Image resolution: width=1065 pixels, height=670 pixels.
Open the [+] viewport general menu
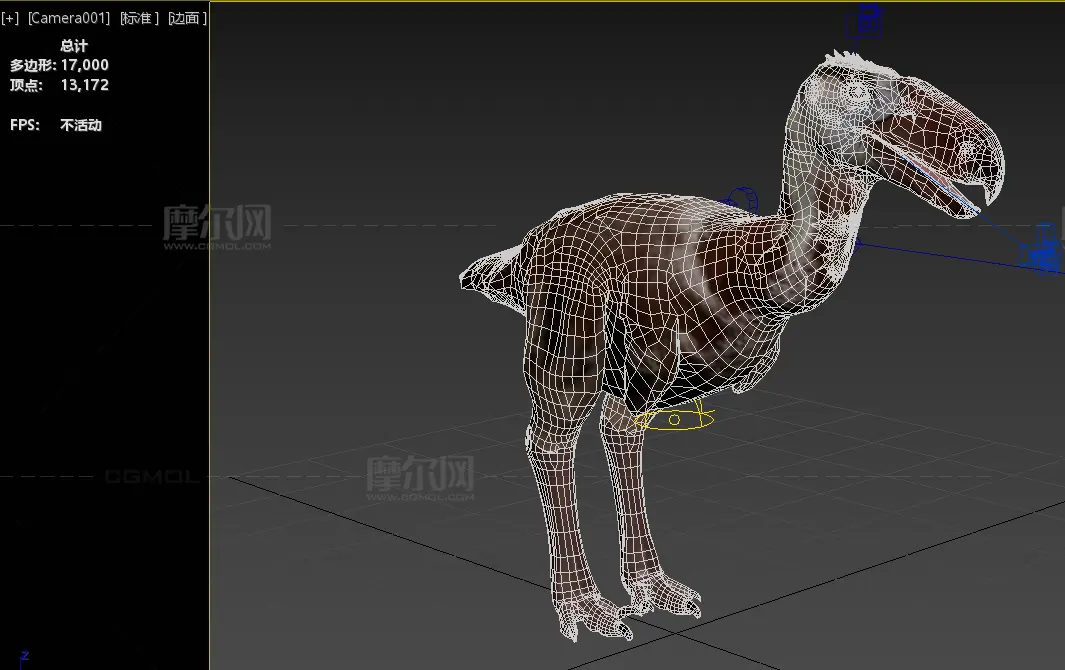click(10, 18)
